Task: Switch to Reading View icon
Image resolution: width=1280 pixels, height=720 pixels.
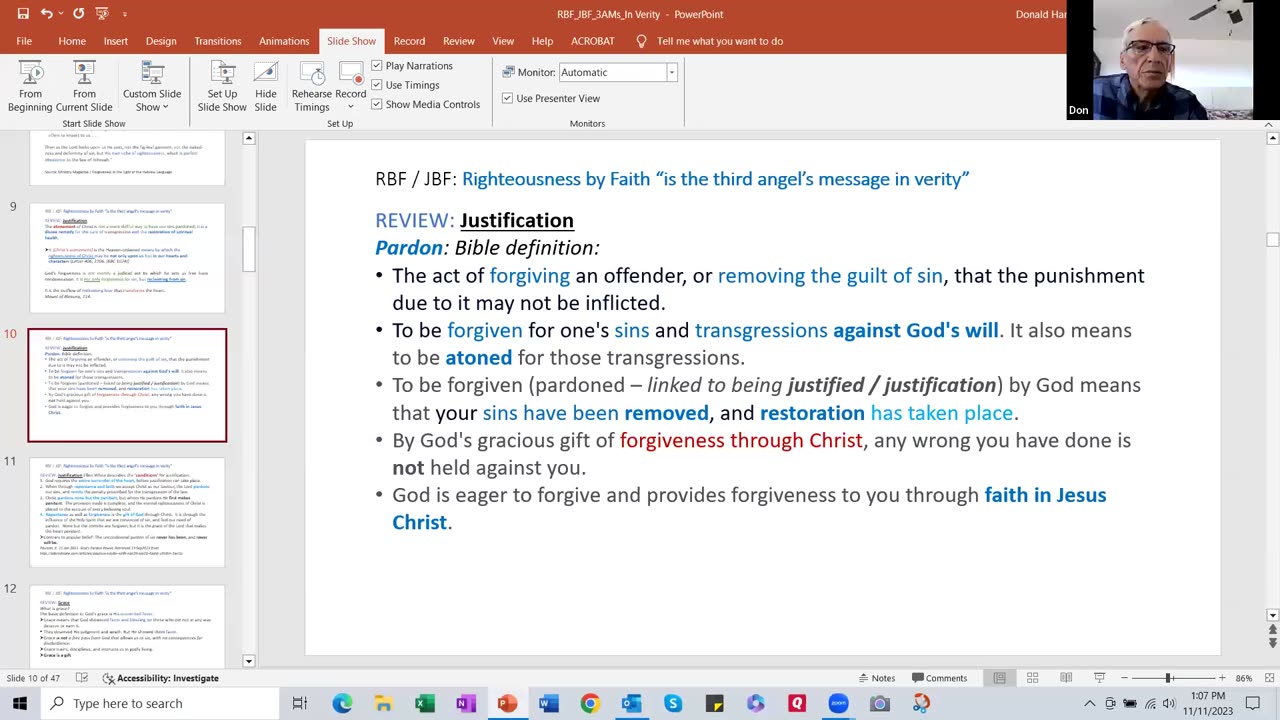Action: (1066, 678)
